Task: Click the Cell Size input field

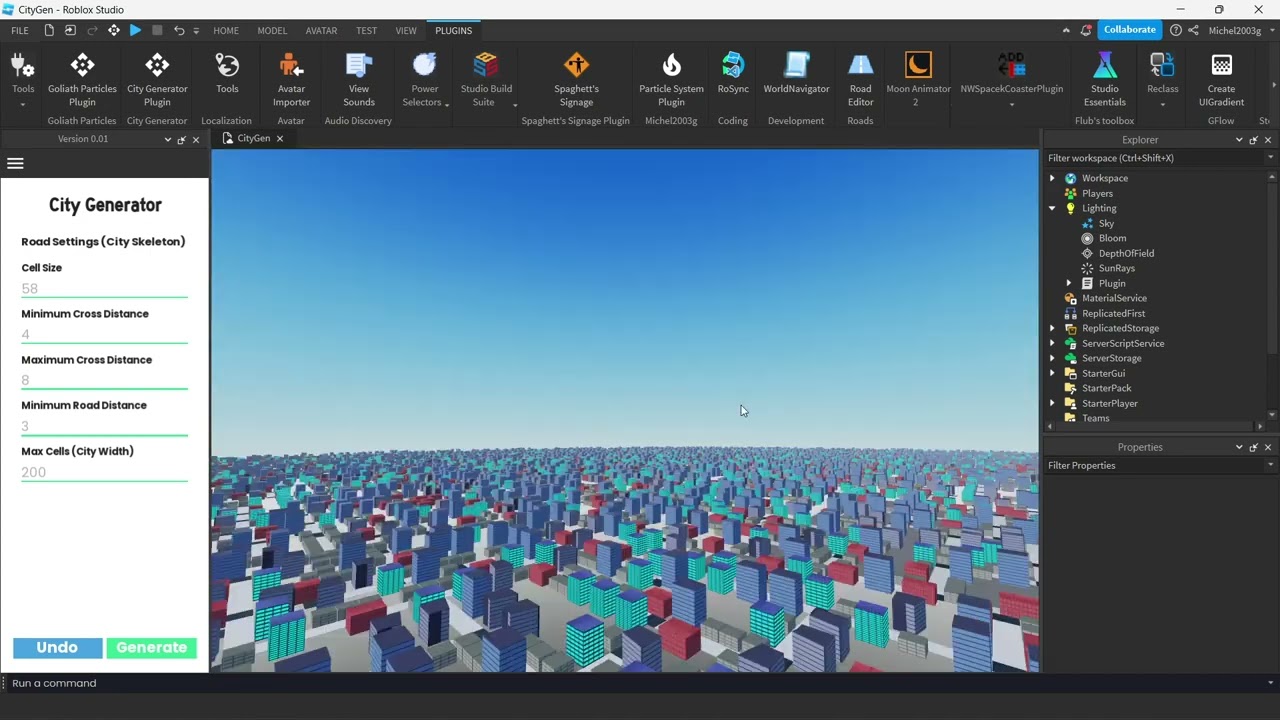Action: pyautogui.click(x=104, y=289)
